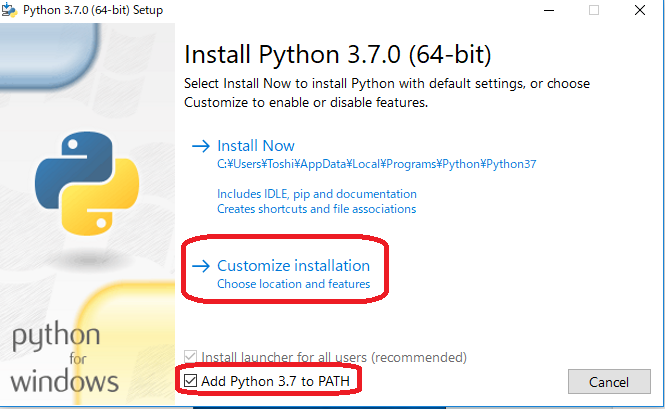Click the arrow icon beside Customize installation
The height and width of the screenshot is (409, 665).
199,266
